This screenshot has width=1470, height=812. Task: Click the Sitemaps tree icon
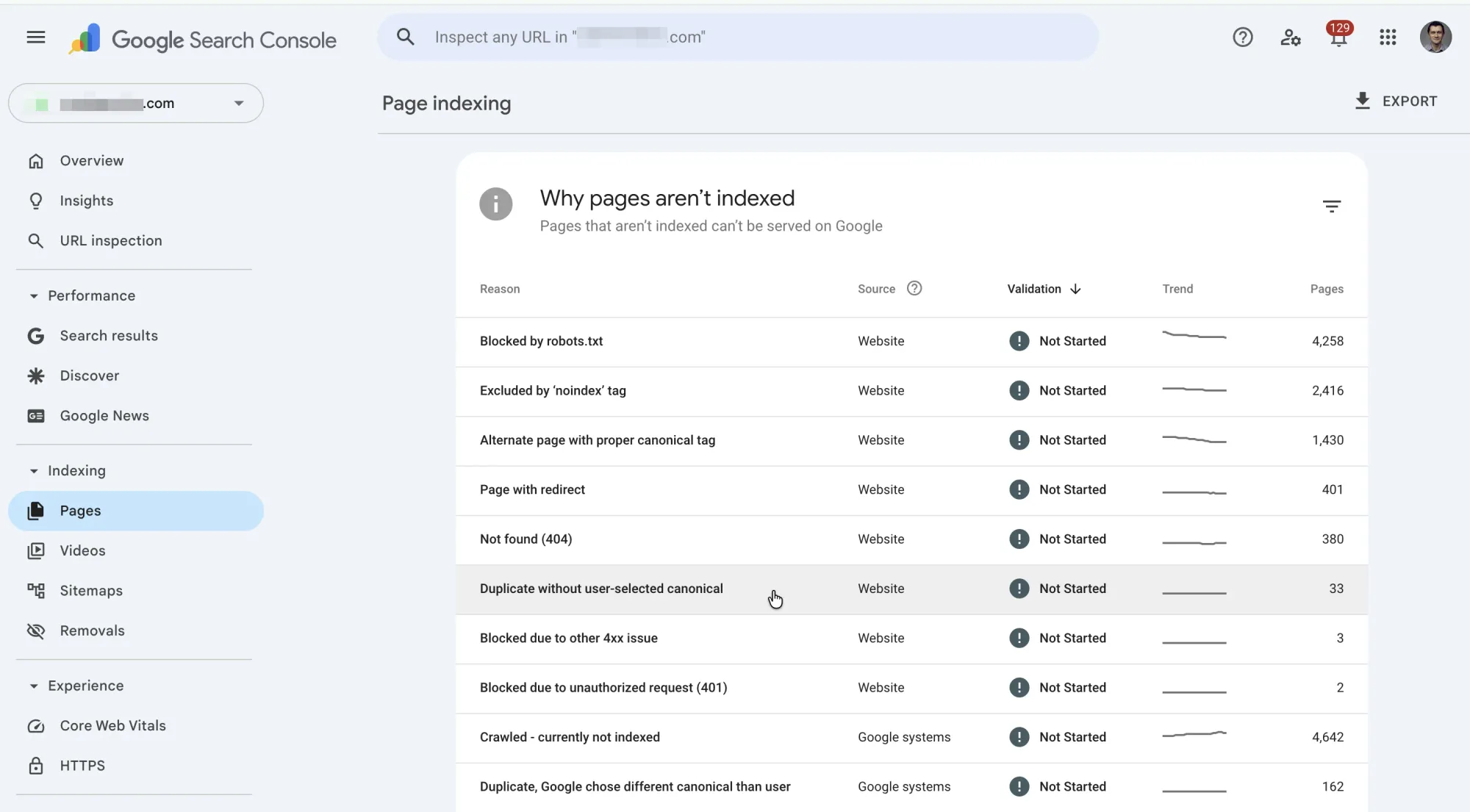tap(36, 591)
